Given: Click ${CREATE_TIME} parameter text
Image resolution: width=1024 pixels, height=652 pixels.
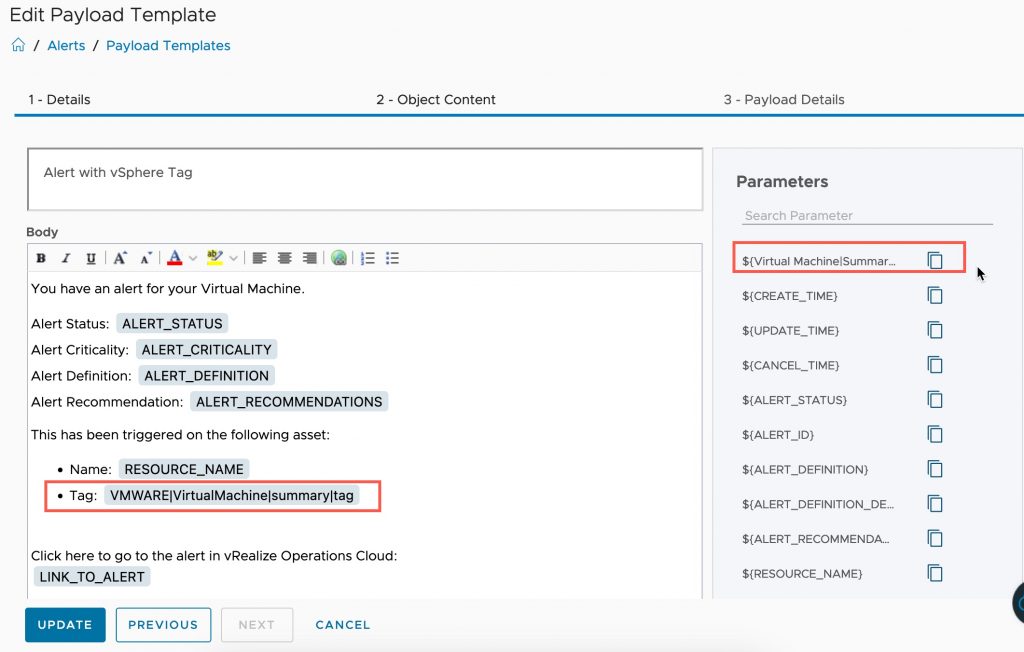Looking at the screenshot, I should point(790,296).
